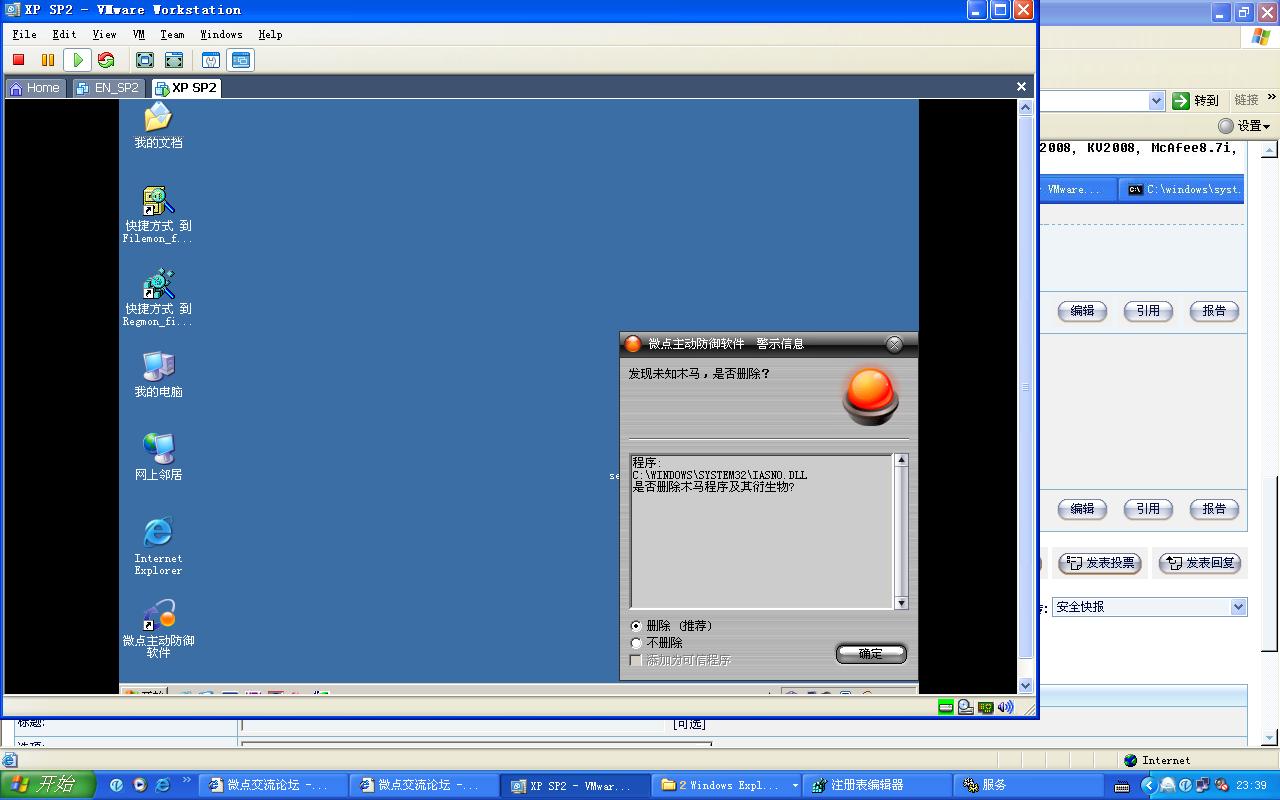Open the 2 Windows Explorer taskbar group
Screen dimensions: 1280x800
click(728, 785)
